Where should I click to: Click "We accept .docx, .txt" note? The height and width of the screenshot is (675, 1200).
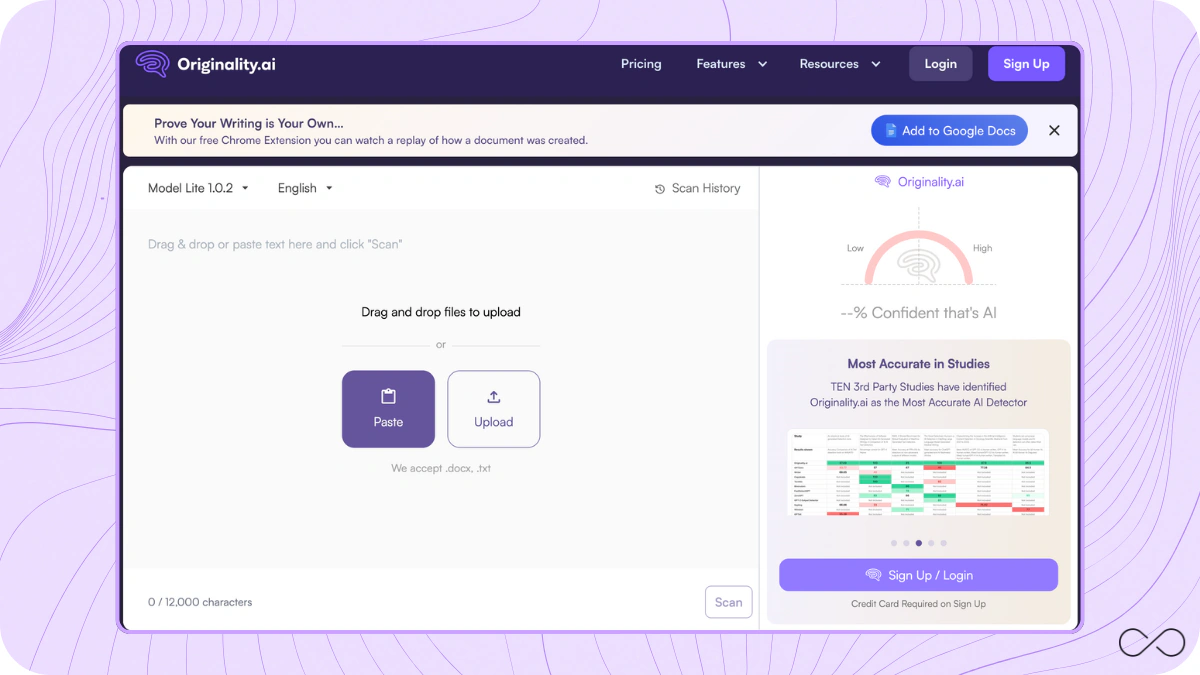pyautogui.click(x=441, y=468)
